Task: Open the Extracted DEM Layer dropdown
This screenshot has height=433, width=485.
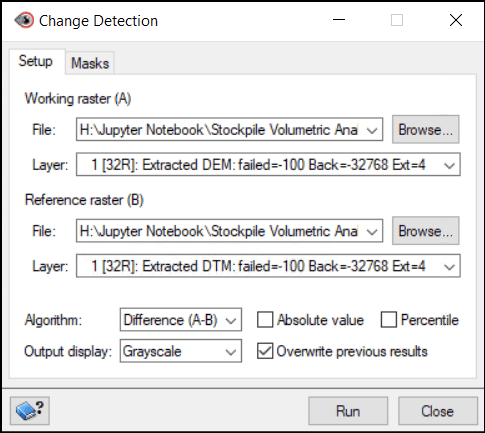Action: [x=268, y=164]
